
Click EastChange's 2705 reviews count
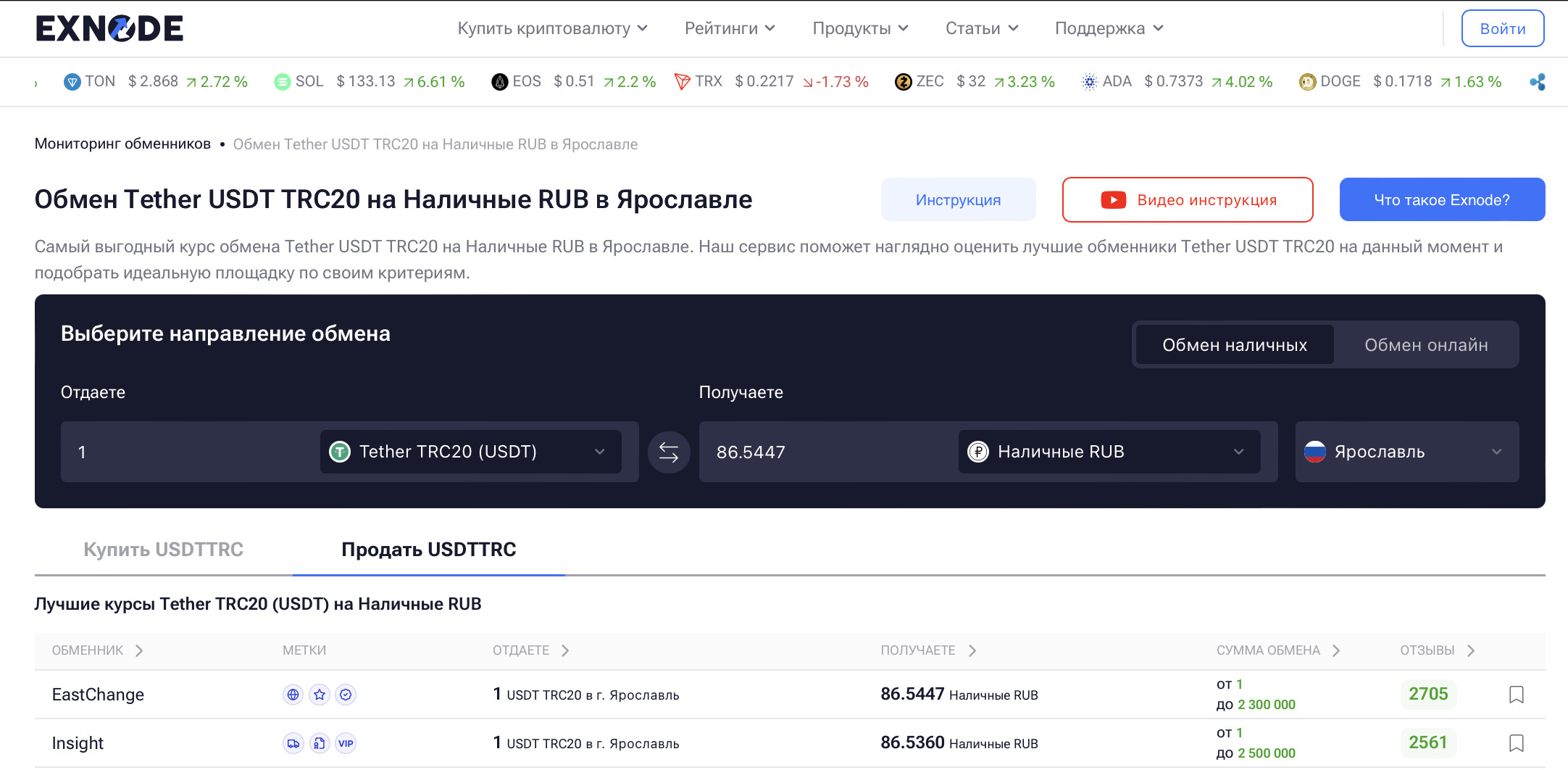coord(1428,694)
